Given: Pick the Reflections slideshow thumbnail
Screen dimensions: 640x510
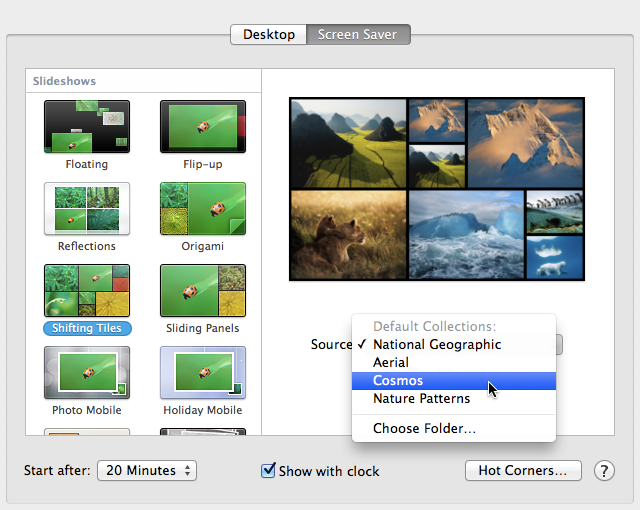Looking at the screenshot, I should (87, 208).
